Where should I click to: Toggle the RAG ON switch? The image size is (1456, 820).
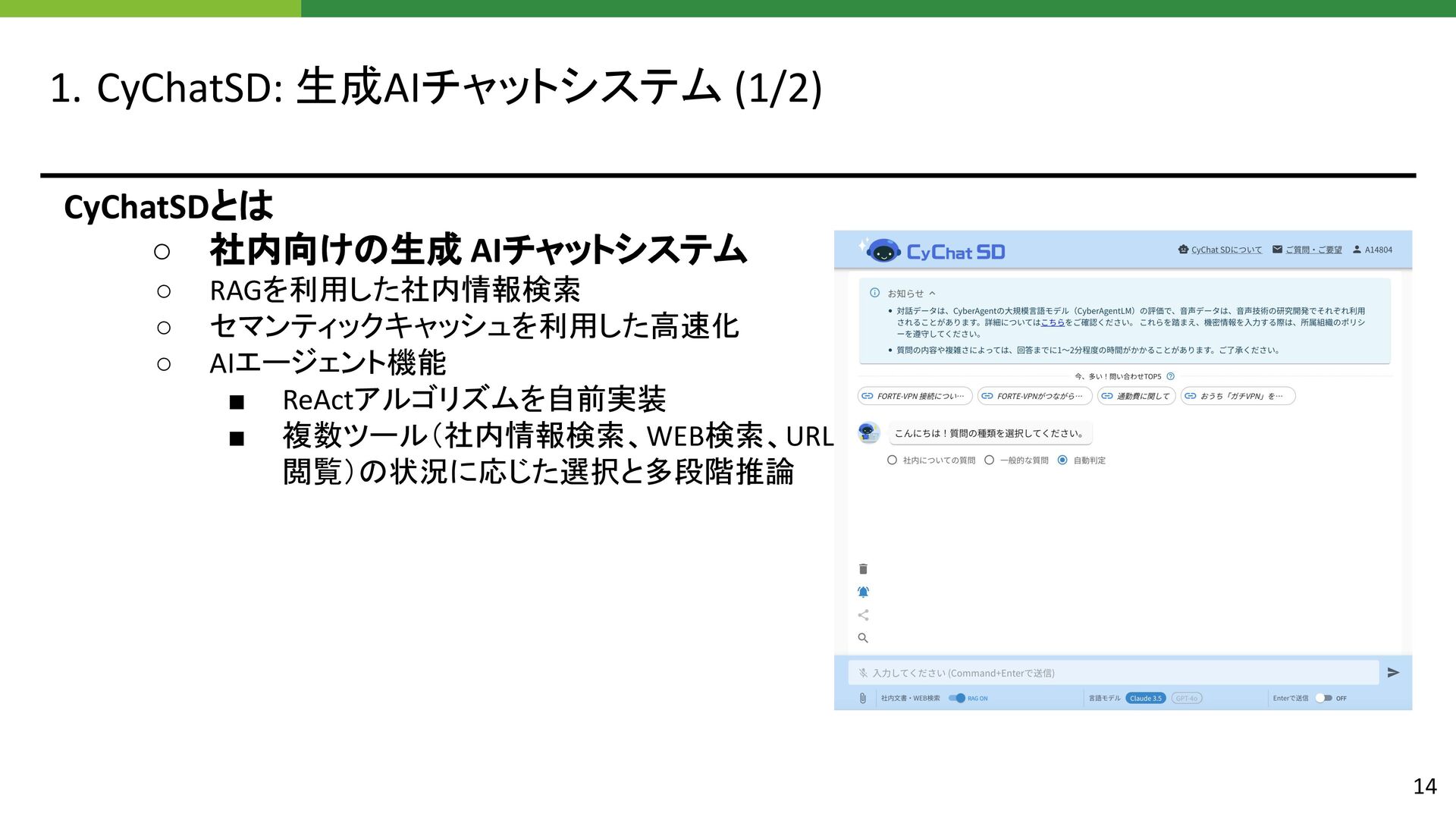957,698
